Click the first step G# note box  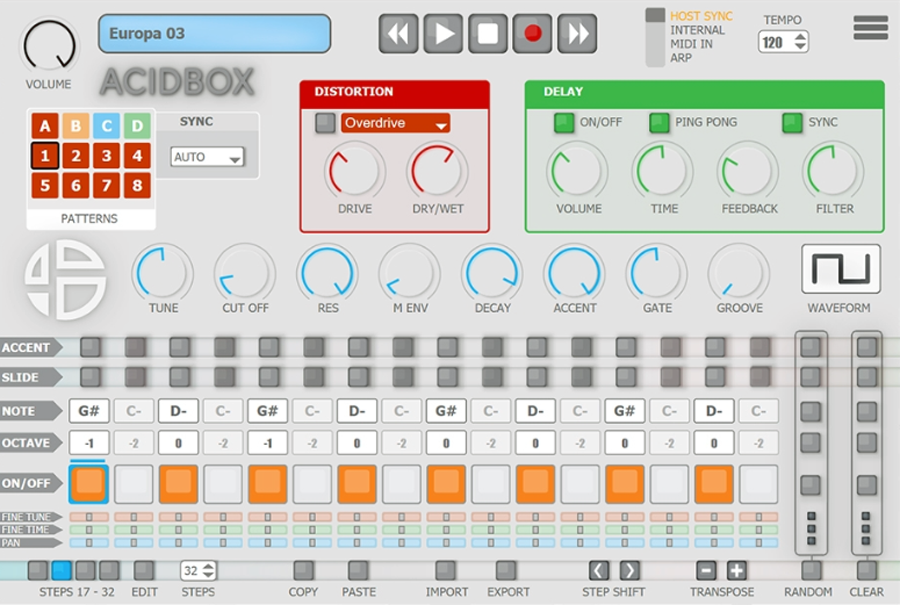click(x=89, y=411)
